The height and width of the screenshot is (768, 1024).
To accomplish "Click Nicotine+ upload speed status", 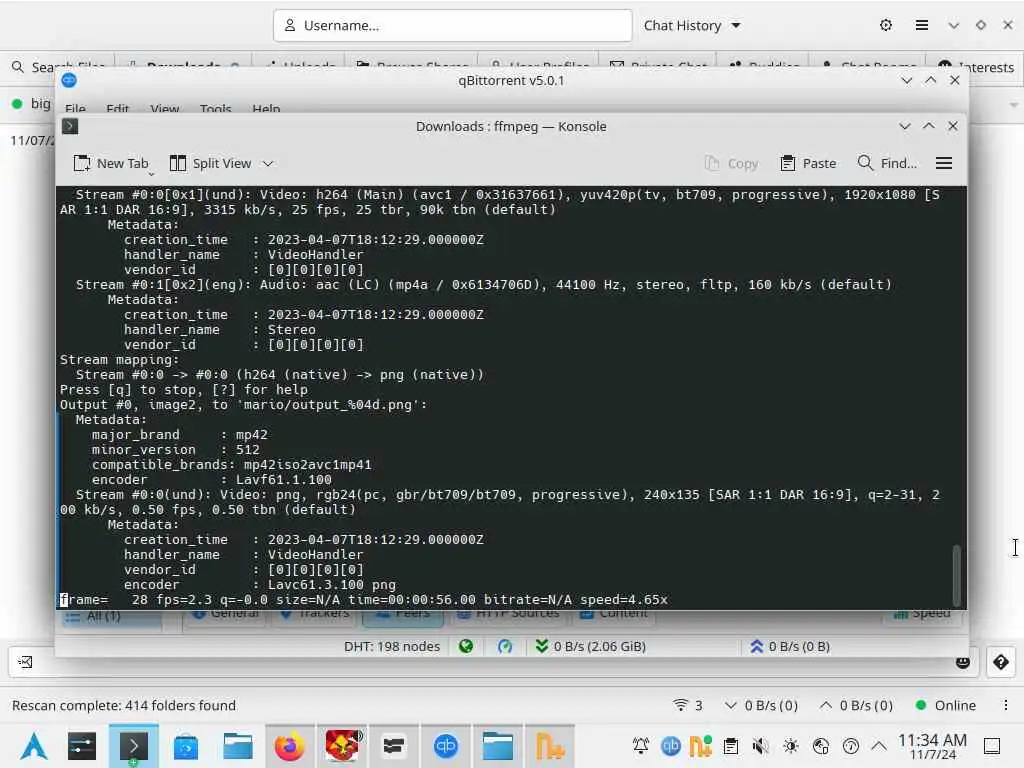I will (x=856, y=705).
